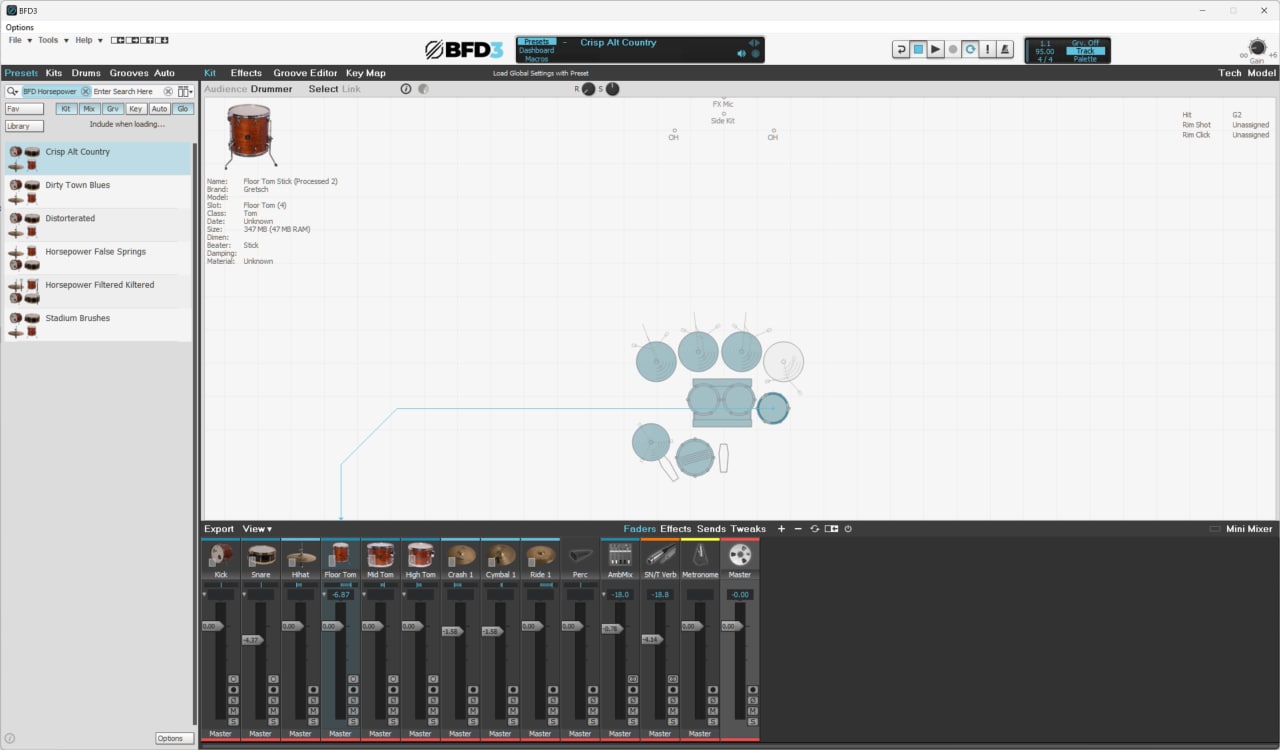This screenshot has height=750, width=1280.
Task: Select the Master channel tape reel icon
Action: (x=740, y=555)
